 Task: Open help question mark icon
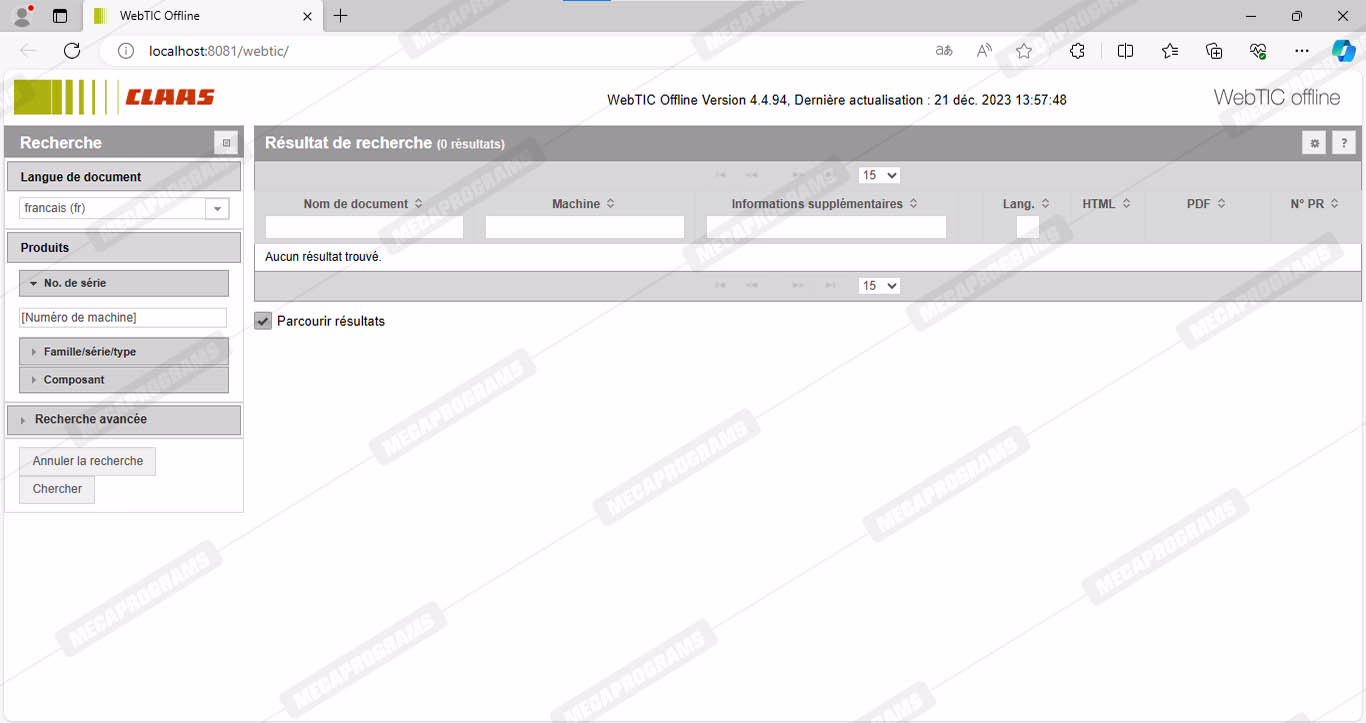tap(1344, 143)
